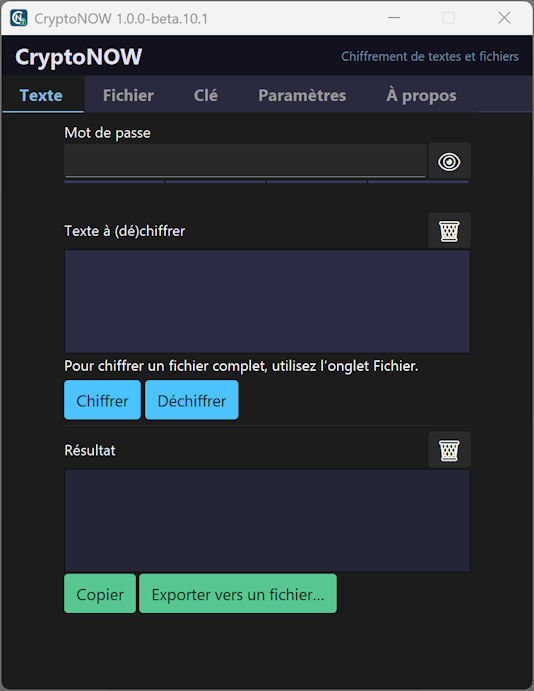
Task: Toggle password visibility with the eye icon
Action: (x=449, y=161)
